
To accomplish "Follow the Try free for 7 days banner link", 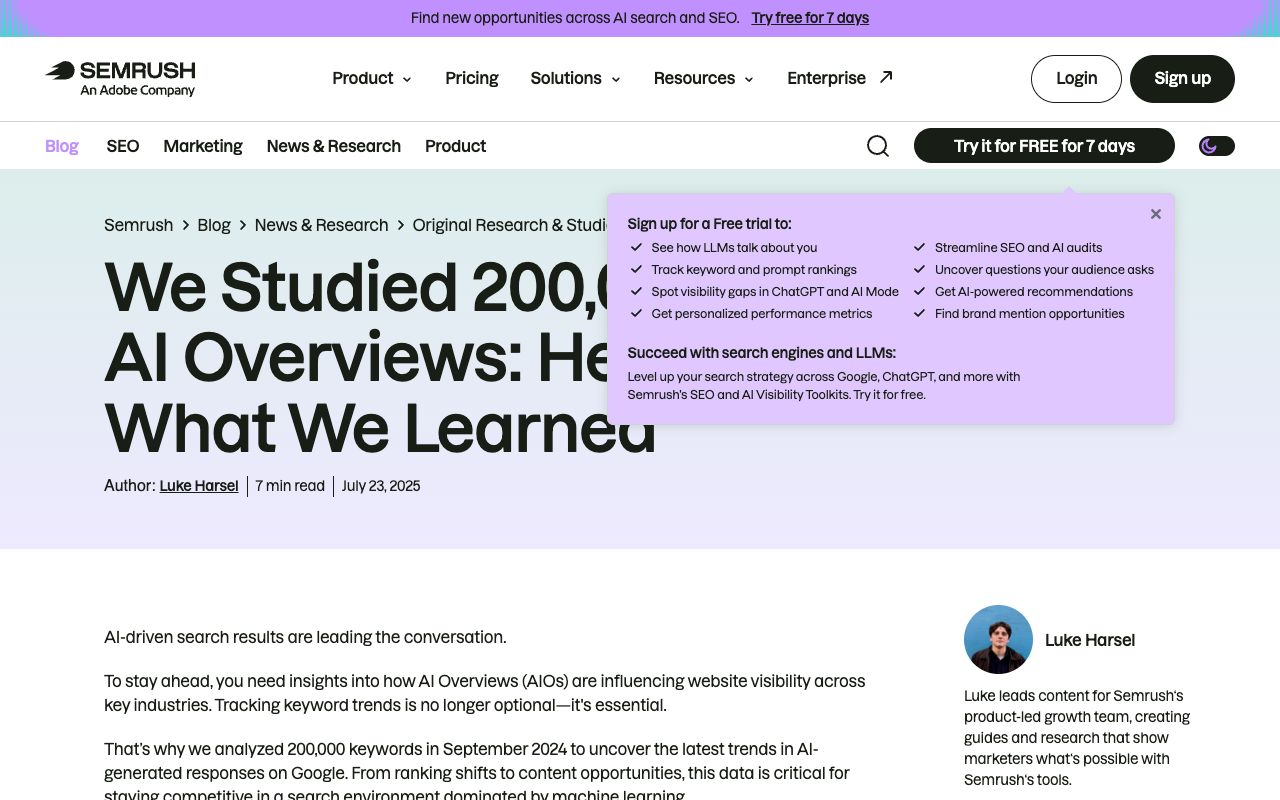I will click(810, 18).
